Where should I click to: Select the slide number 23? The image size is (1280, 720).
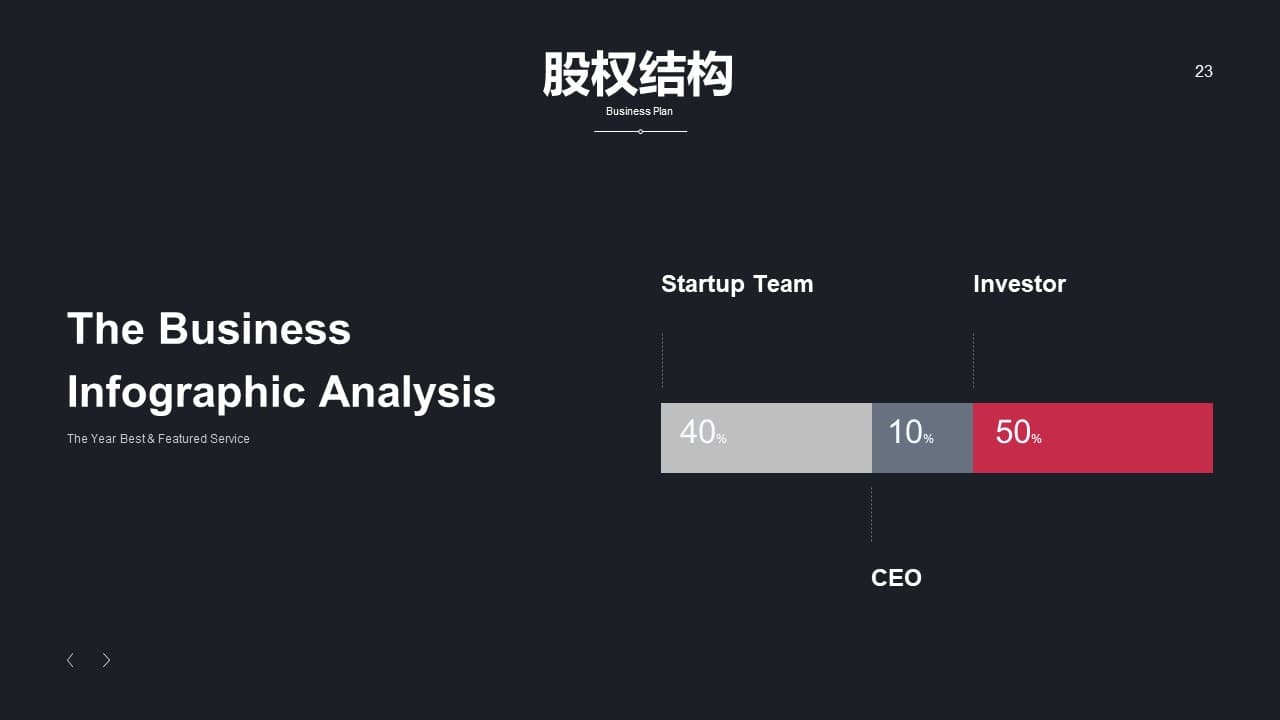pyautogui.click(x=1204, y=71)
